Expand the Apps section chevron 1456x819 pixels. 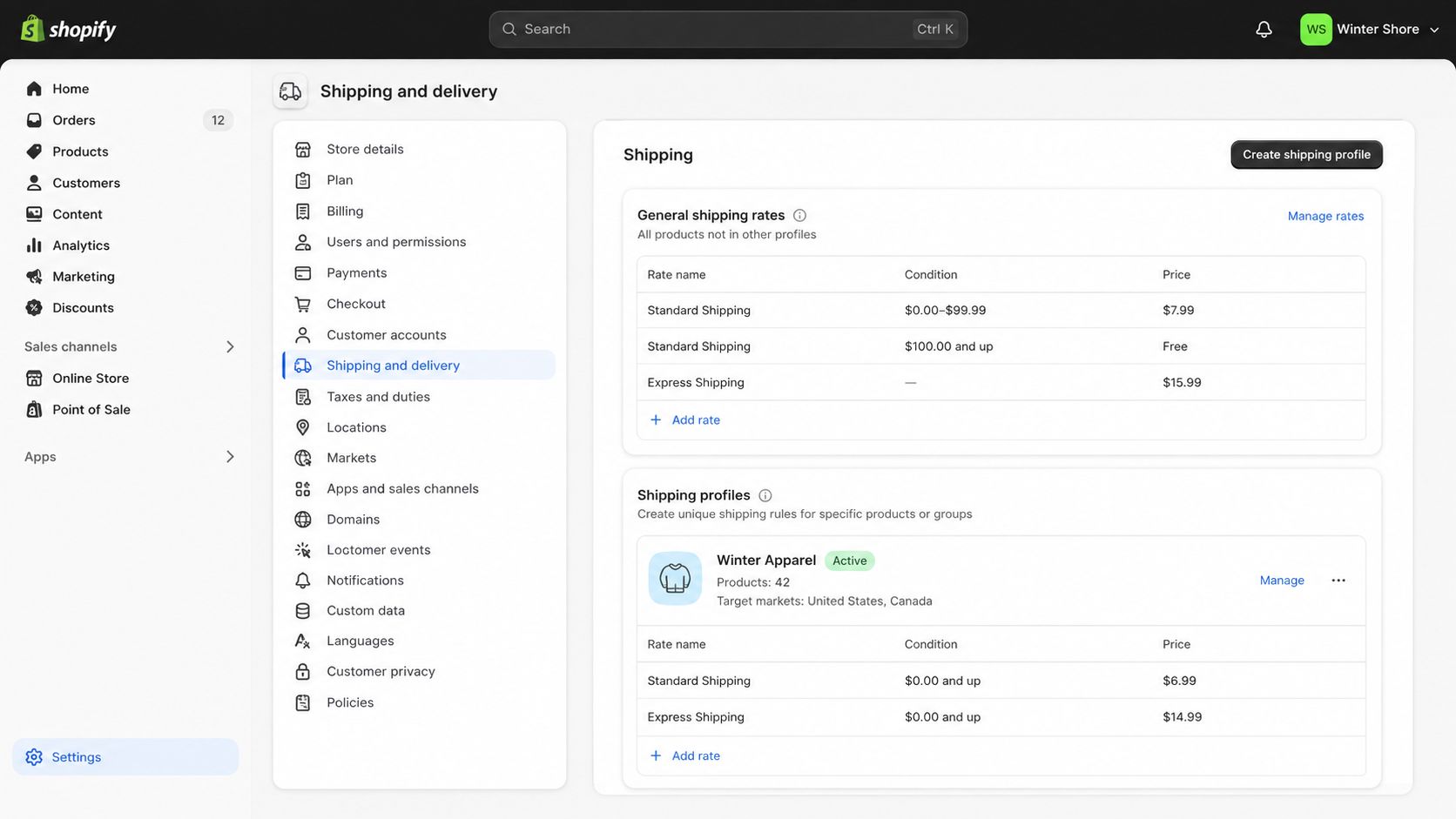click(x=230, y=457)
